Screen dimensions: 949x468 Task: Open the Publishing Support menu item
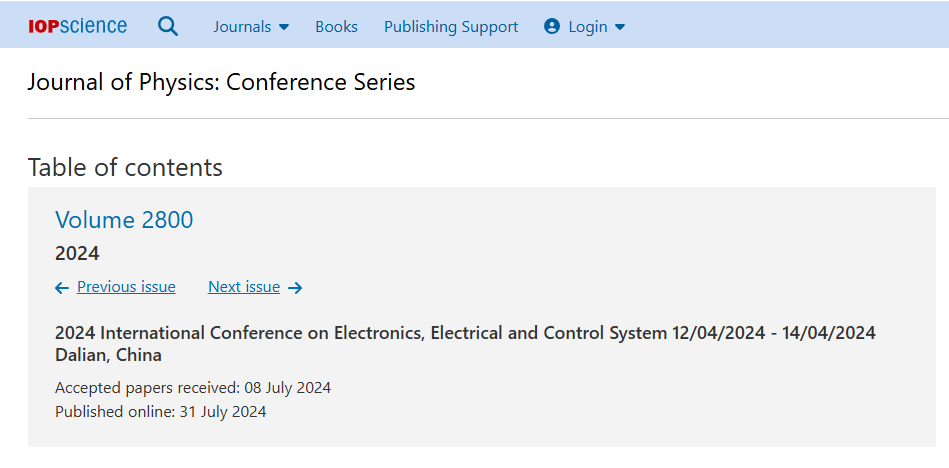451,27
